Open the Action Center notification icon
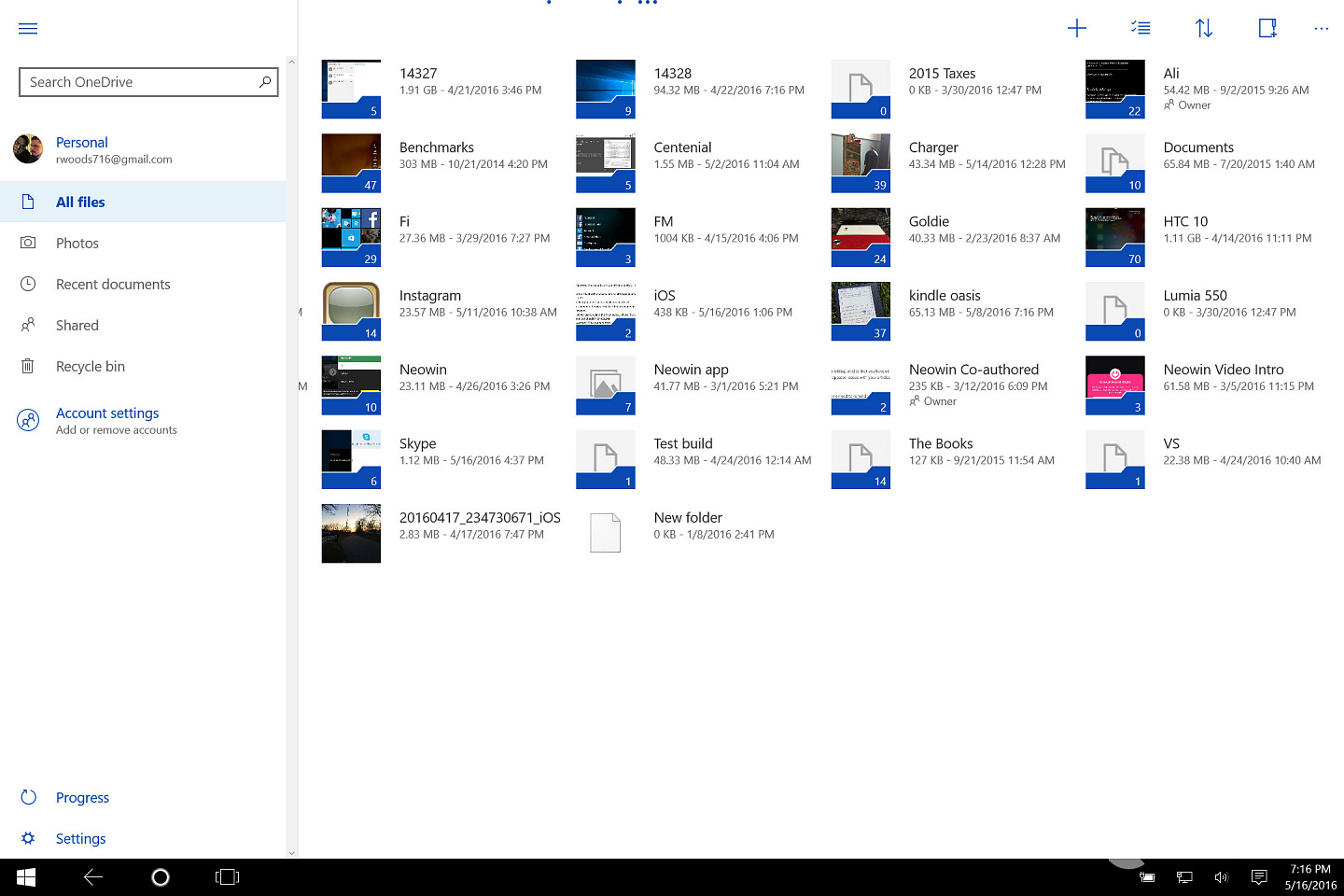 click(x=1259, y=877)
